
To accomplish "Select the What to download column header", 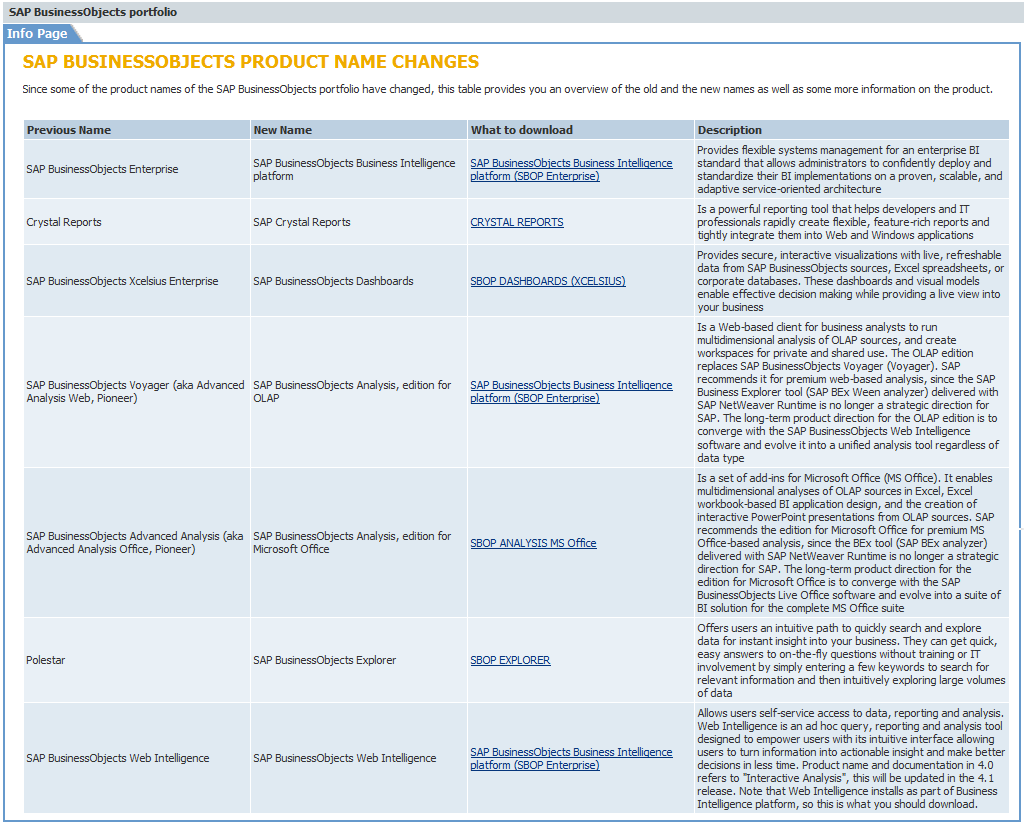I will (x=522, y=130).
